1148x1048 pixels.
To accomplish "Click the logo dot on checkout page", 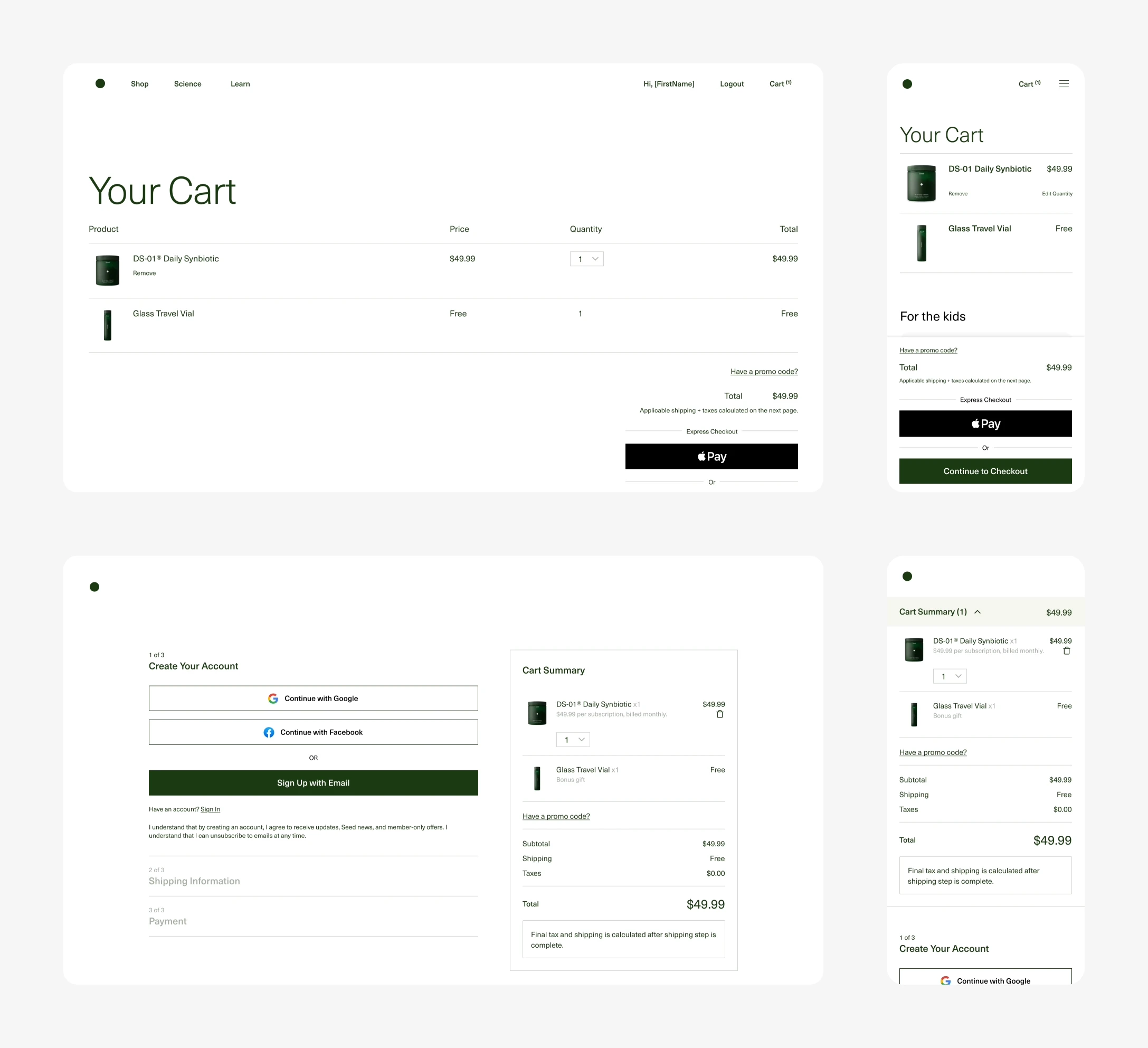I will pyautogui.click(x=94, y=587).
